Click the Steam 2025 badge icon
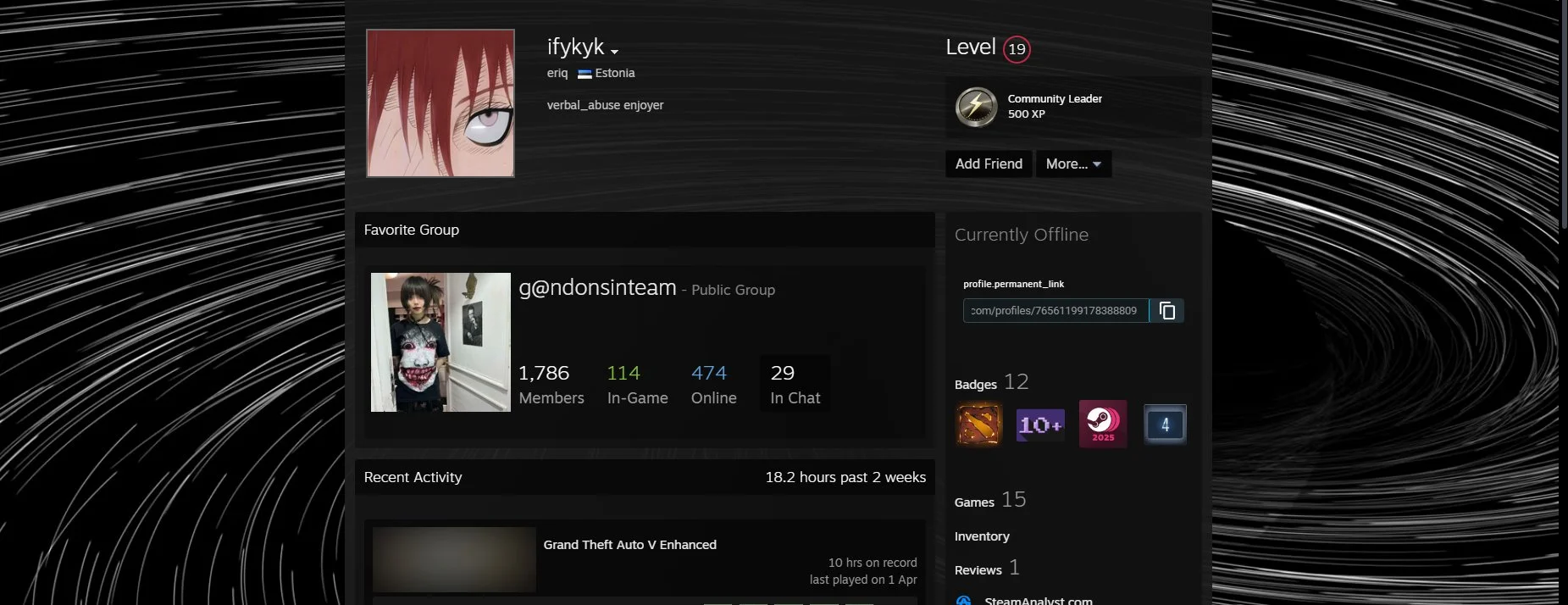This screenshot has height=605, width=1568. 1103,424
